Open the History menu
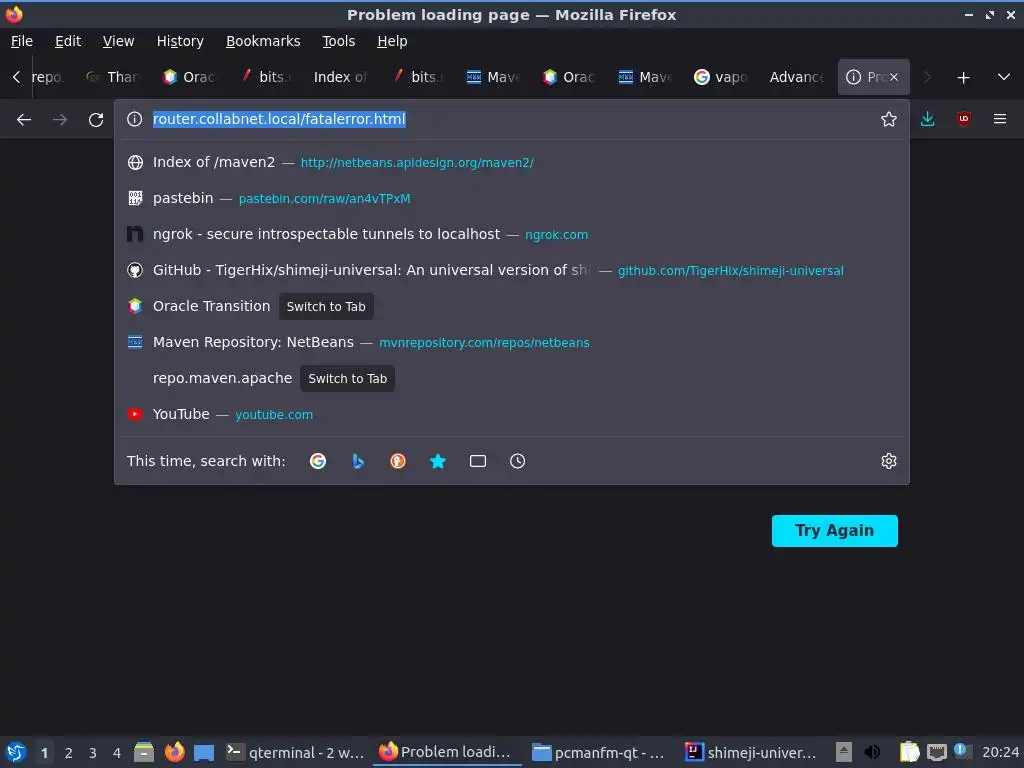Screen dimensions: 1024x768 [180, 41]
